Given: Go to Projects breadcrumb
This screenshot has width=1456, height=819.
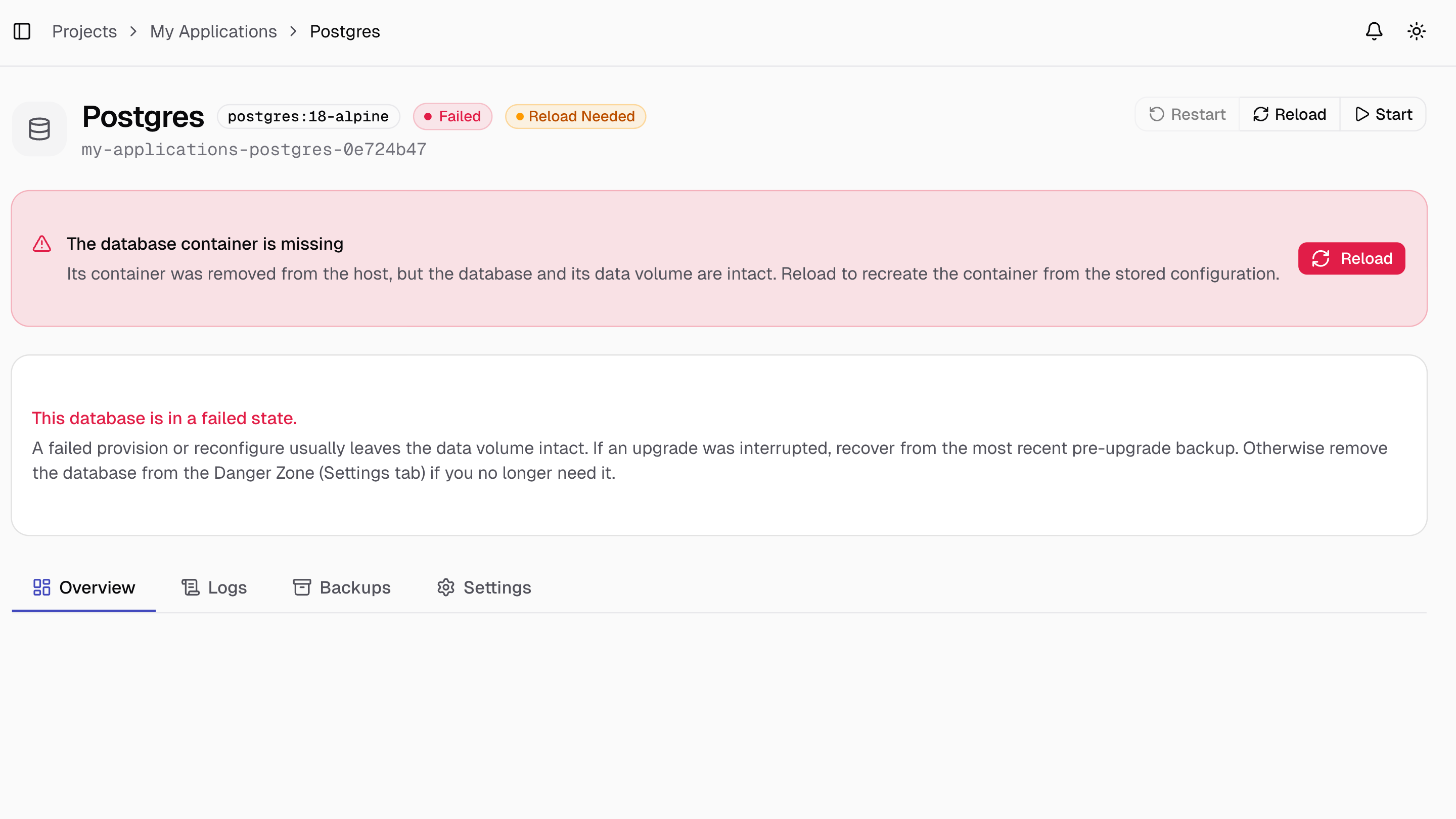Looking at the screenshot, I should point(84,31).
